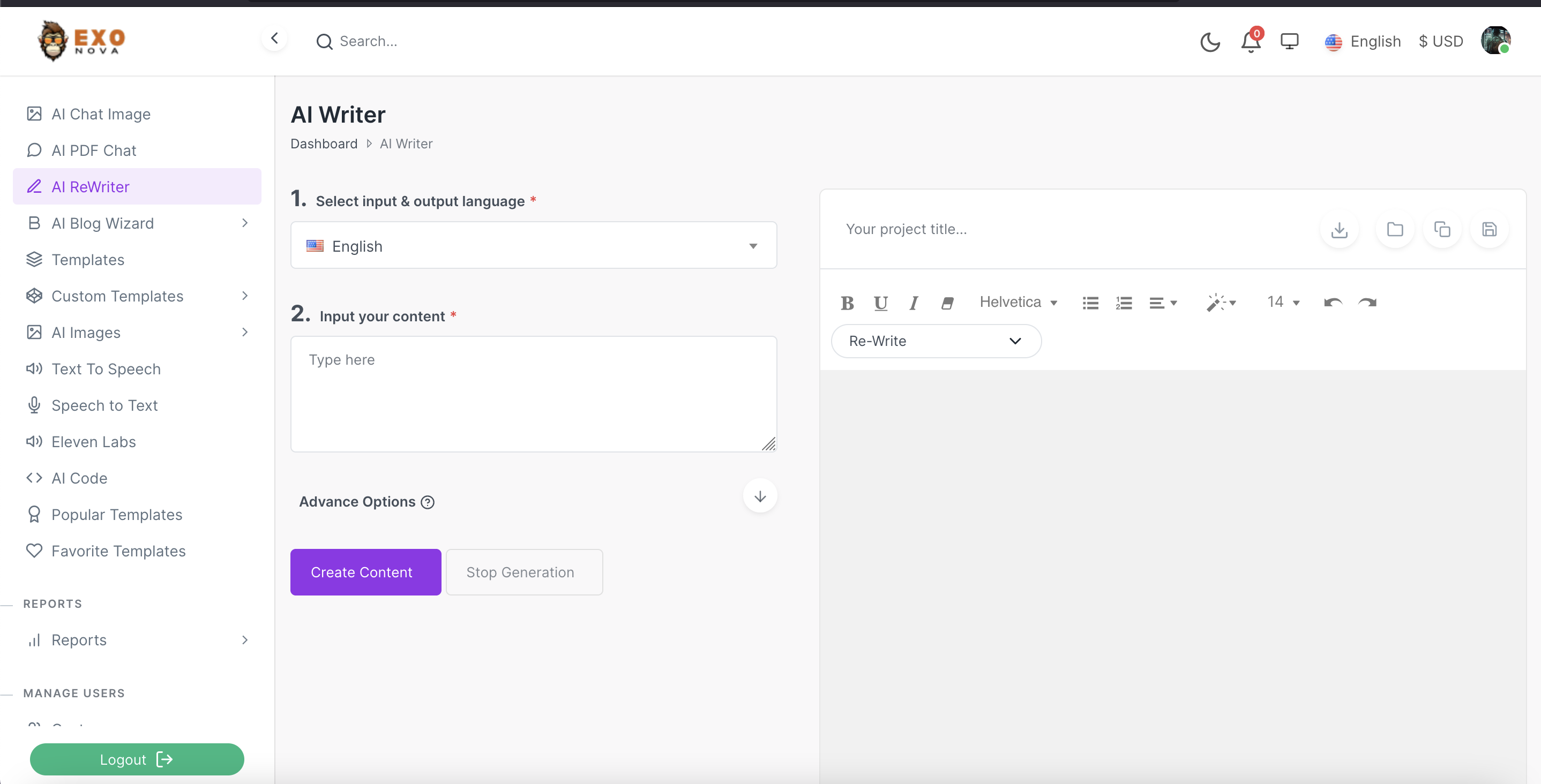Click the monitor display icon
The image size is (1541, 784).
point(1289,42)
